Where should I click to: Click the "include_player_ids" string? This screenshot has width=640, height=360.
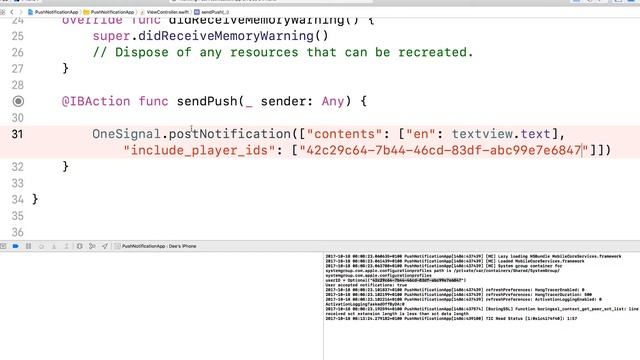click(x=199, y=150)
